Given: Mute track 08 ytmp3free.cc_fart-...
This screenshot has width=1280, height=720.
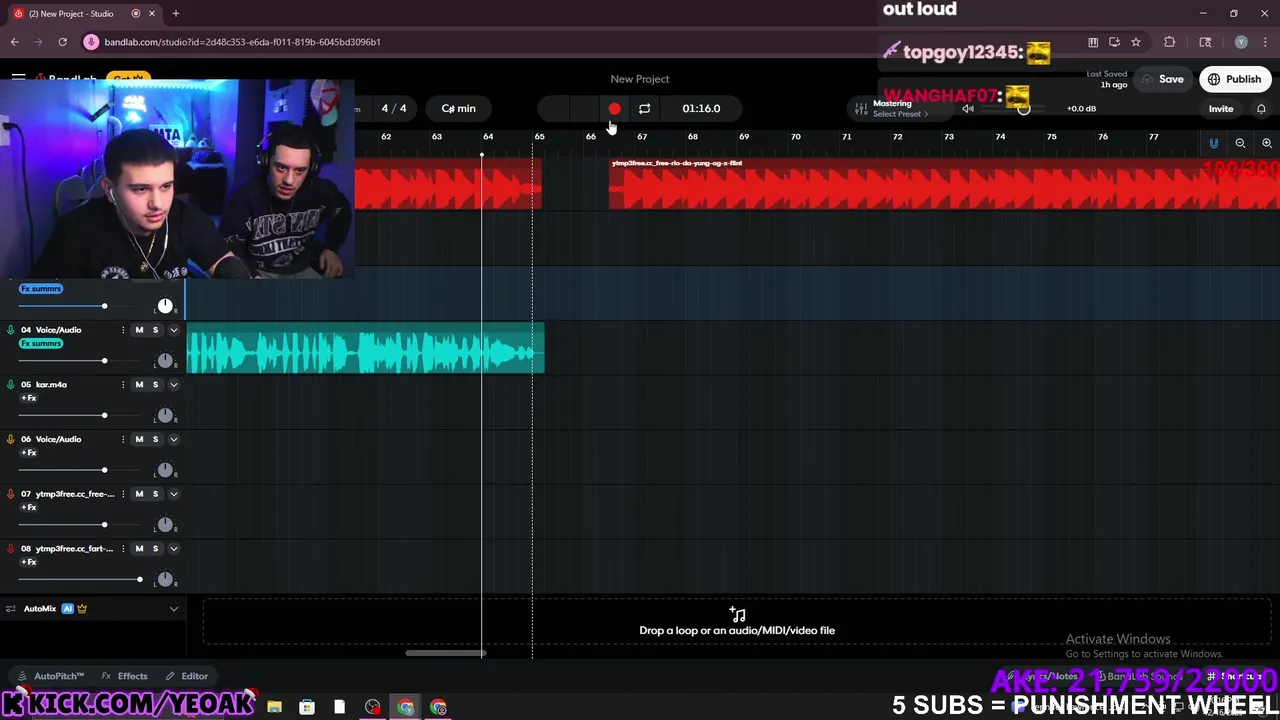Looking at the screenshot, I should point(139,549).
